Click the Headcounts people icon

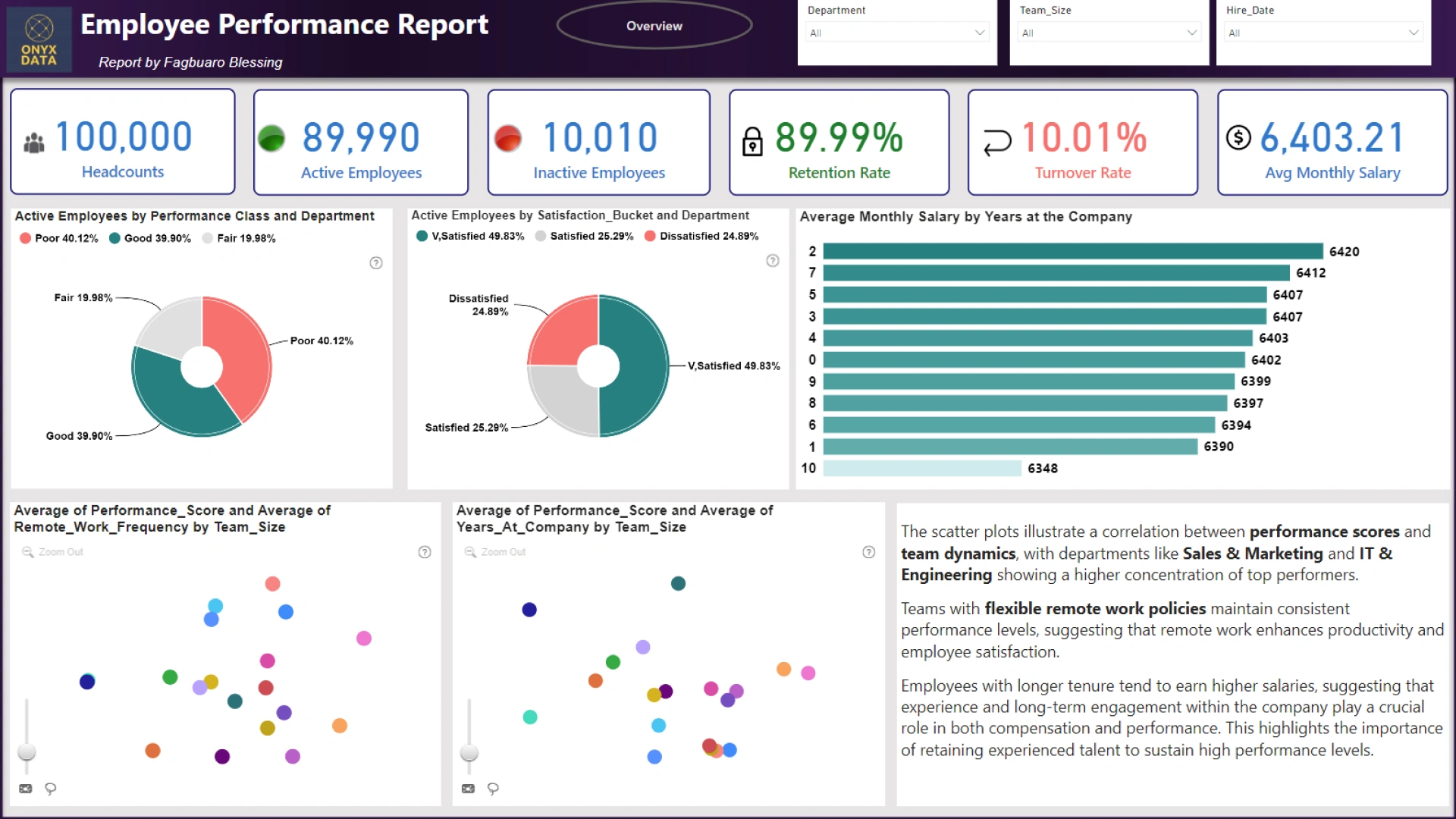[34, 143]
